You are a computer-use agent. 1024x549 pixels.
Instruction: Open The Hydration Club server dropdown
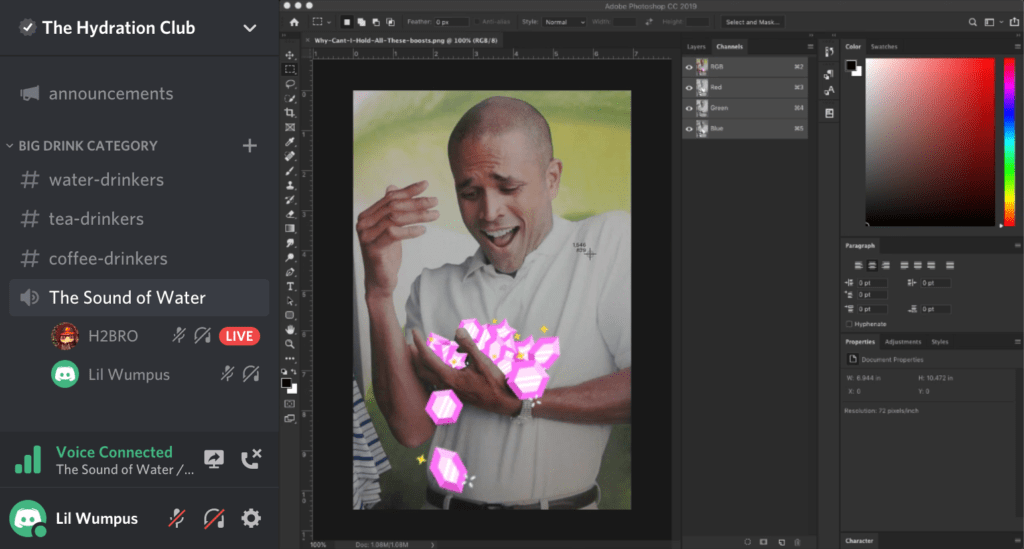[x=250, y=28]
